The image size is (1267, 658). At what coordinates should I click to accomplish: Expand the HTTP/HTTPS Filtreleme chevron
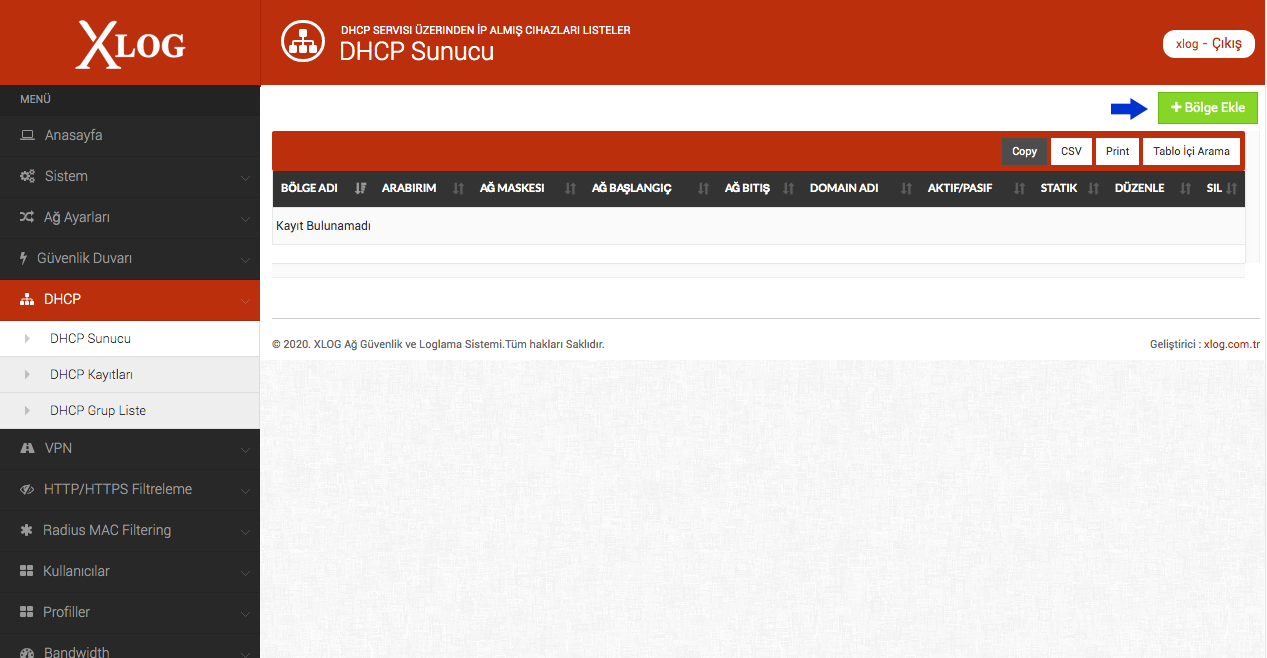point(245,491)
